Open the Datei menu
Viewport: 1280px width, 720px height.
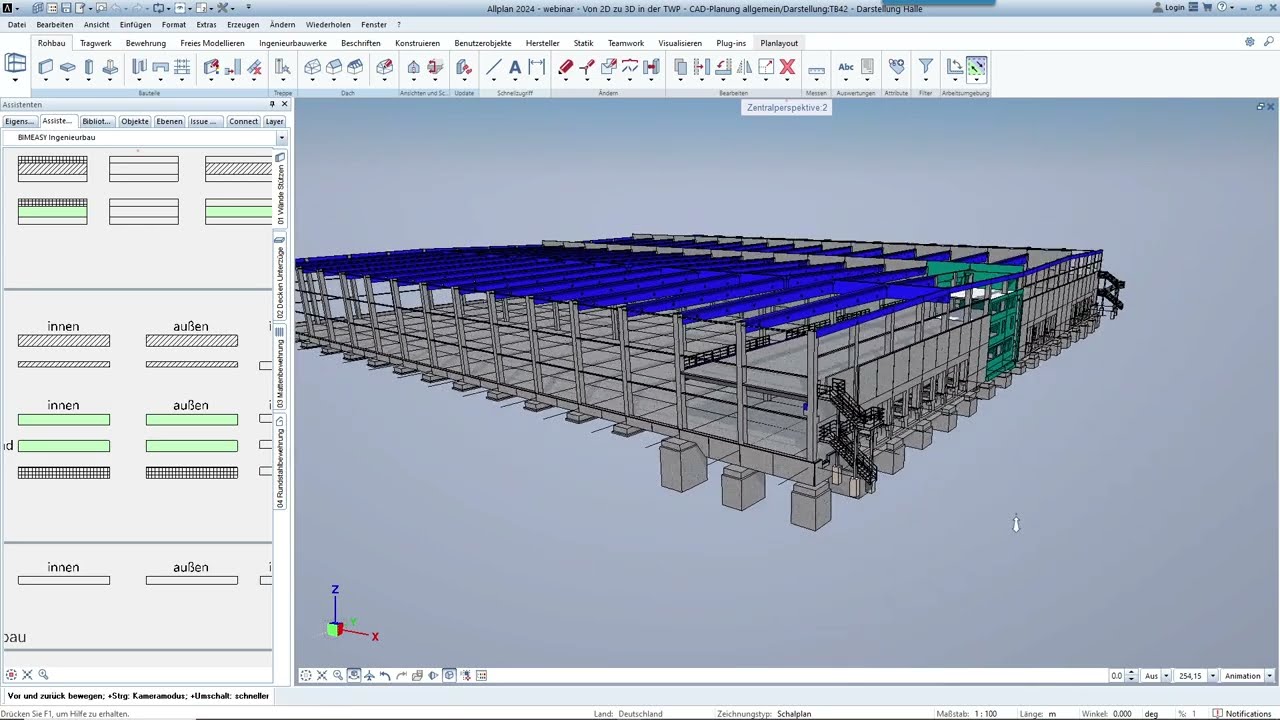[x=17, y=24]
